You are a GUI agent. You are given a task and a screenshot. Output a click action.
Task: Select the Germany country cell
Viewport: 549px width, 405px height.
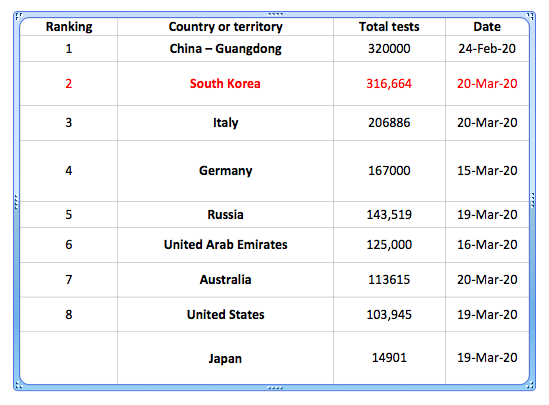coord(225,171)
